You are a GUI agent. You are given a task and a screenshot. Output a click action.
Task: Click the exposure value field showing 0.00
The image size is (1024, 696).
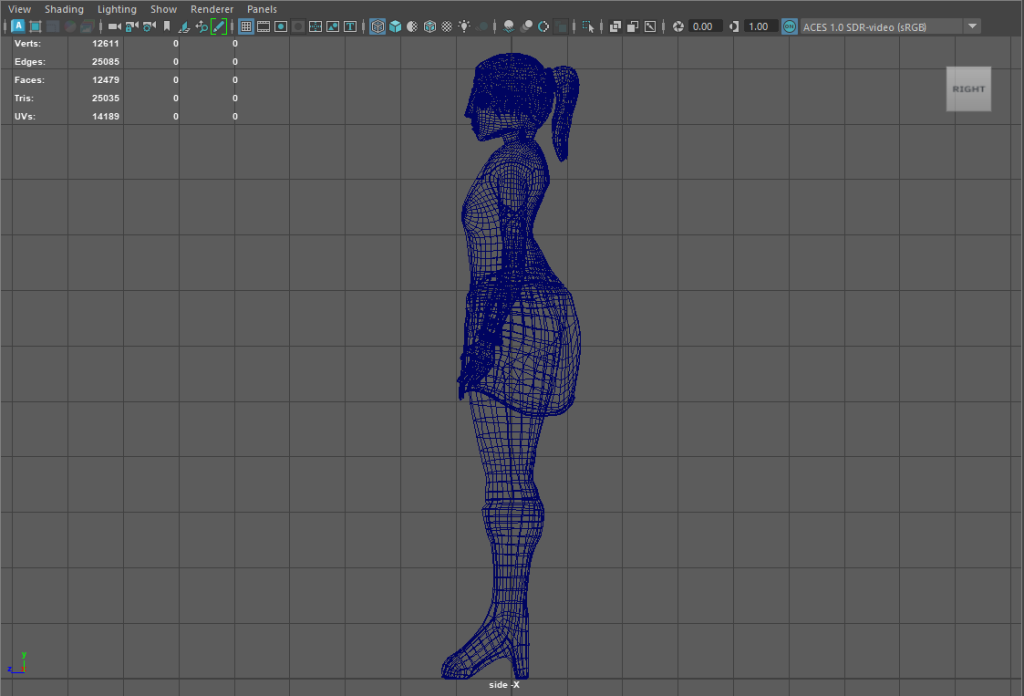(704, 27)
